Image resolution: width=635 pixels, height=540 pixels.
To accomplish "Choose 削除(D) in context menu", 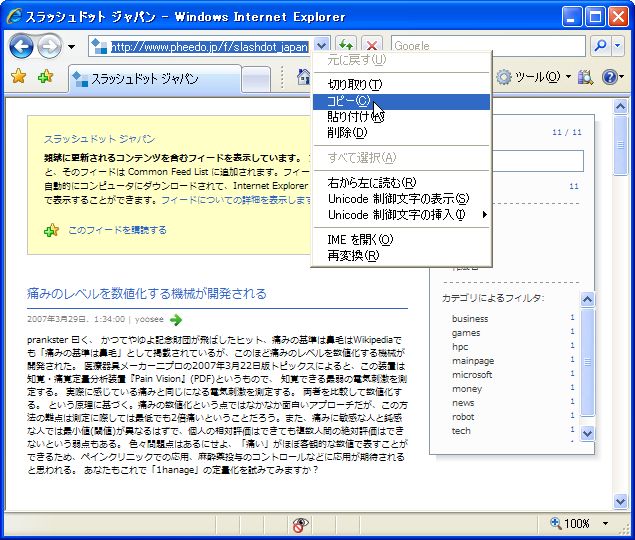I will tap(401, 132).
